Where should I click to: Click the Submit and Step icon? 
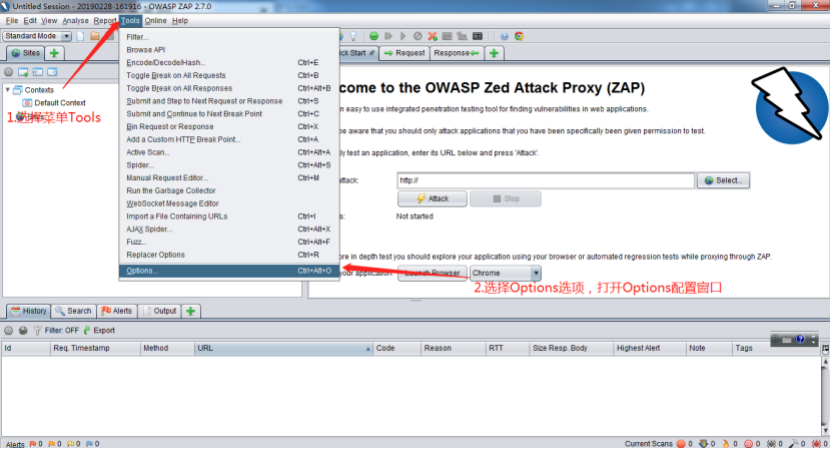pyautogui.click(x=388, y=36)
